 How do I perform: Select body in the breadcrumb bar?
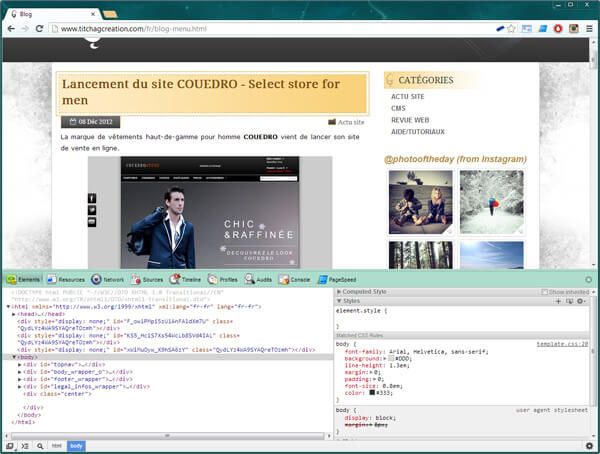pos(76,446)
